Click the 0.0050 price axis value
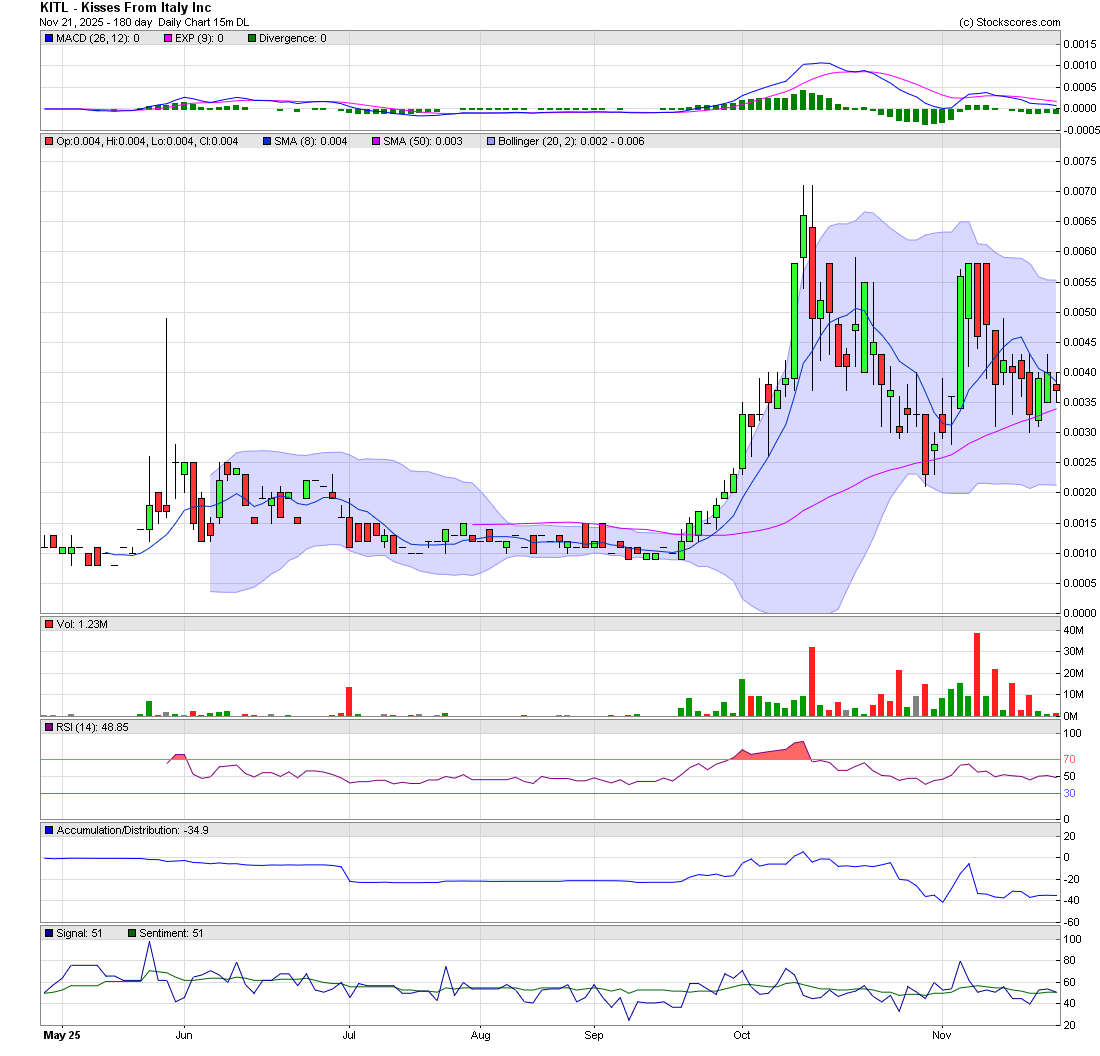Viewport: 1100px width, 1056px height. coord(1080,312)
